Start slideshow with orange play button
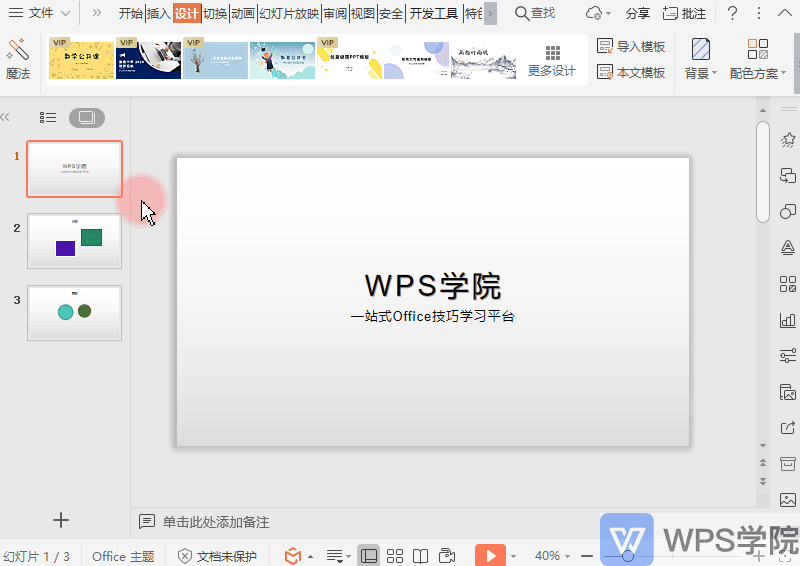800x566 pixels. point(490,555)
